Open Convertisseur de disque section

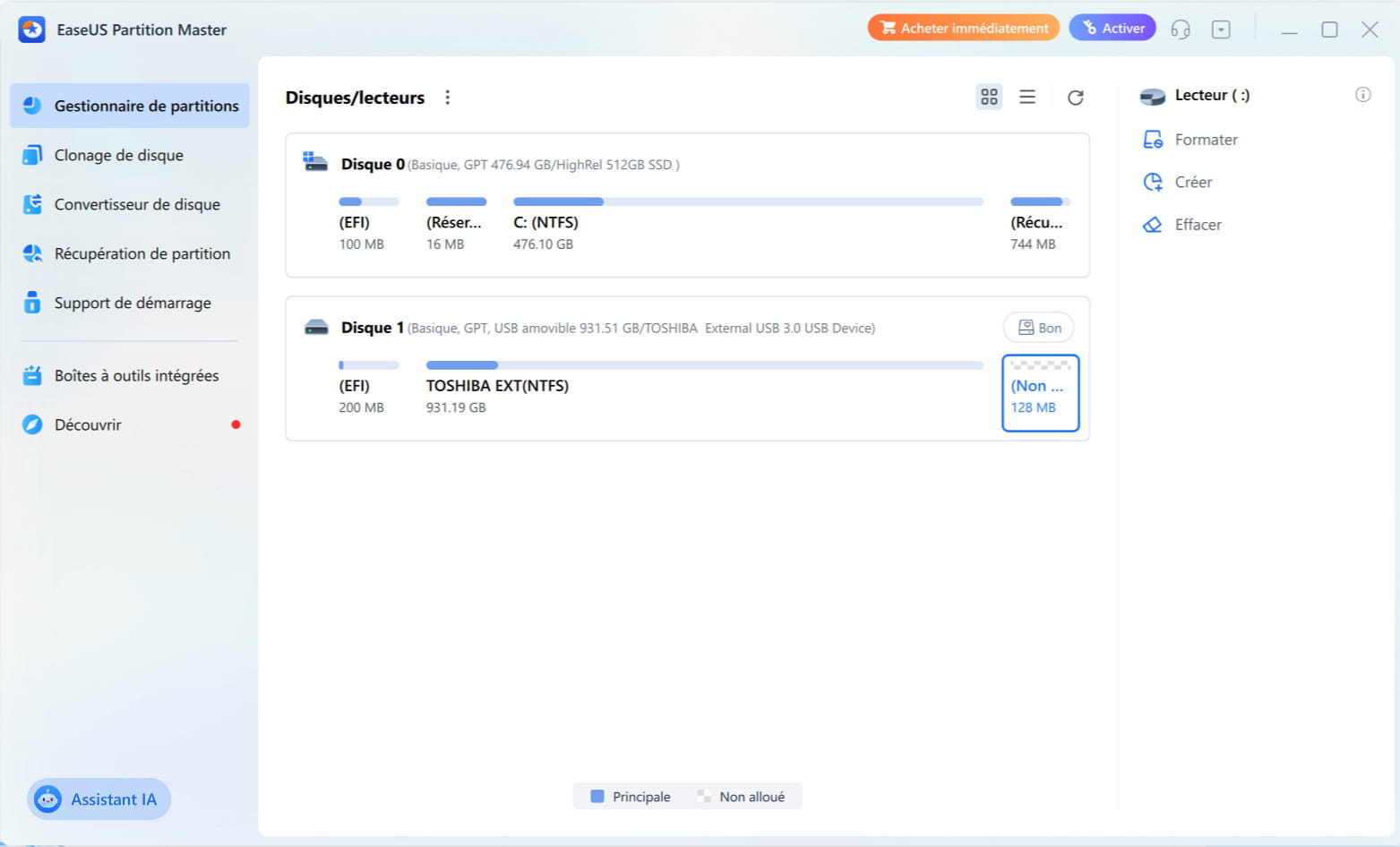point(136,204)
